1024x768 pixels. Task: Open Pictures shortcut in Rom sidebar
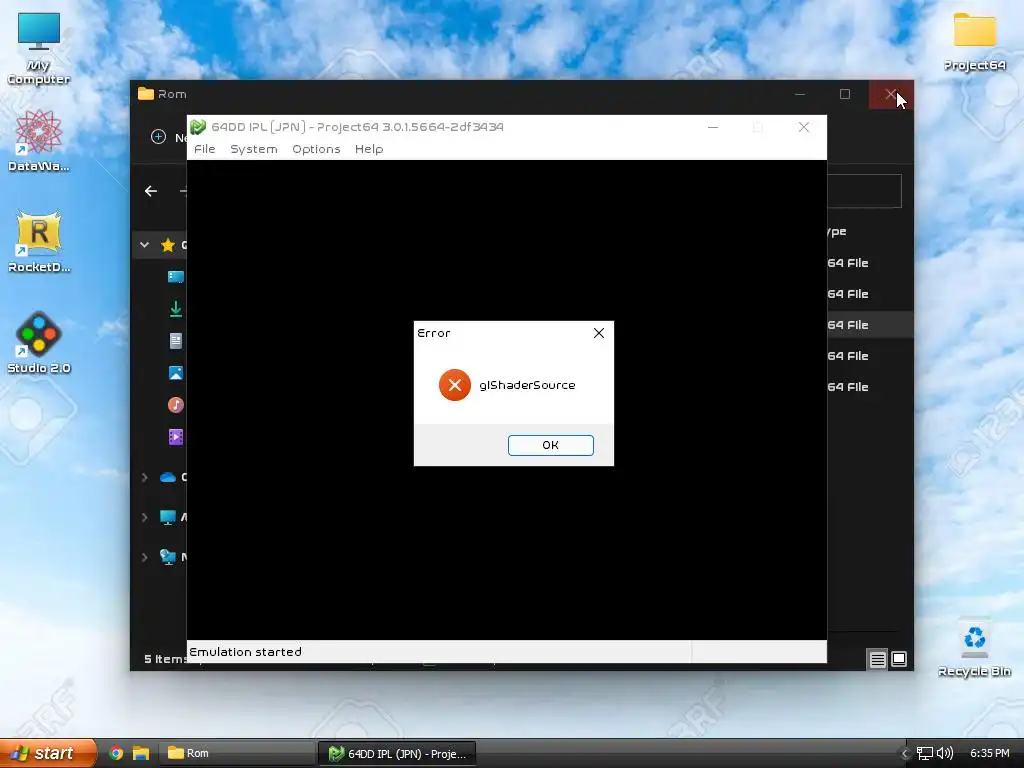pos(176,373)
